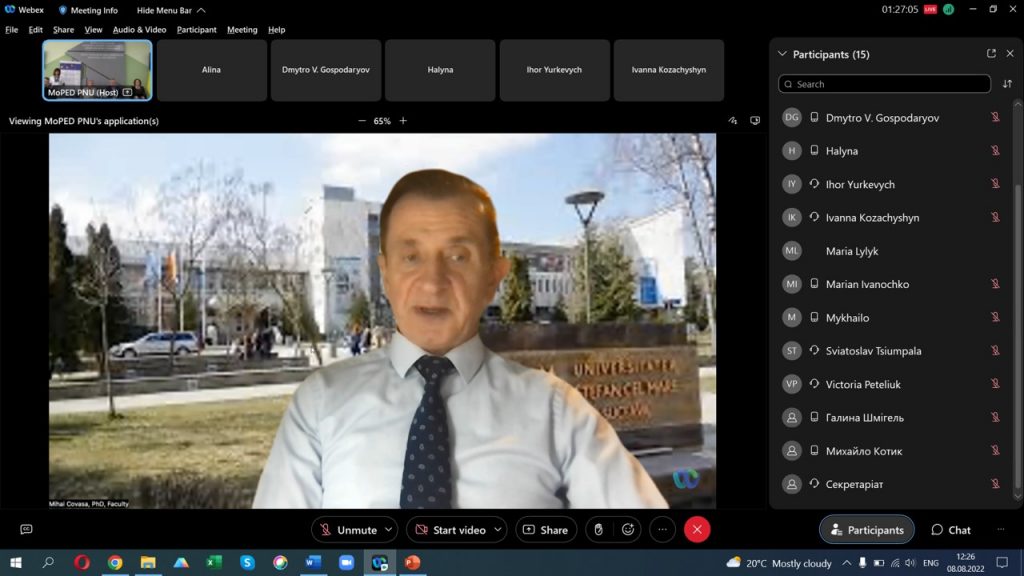
Task: Open more options ellipsis in control bar
Action: (662, 530)
